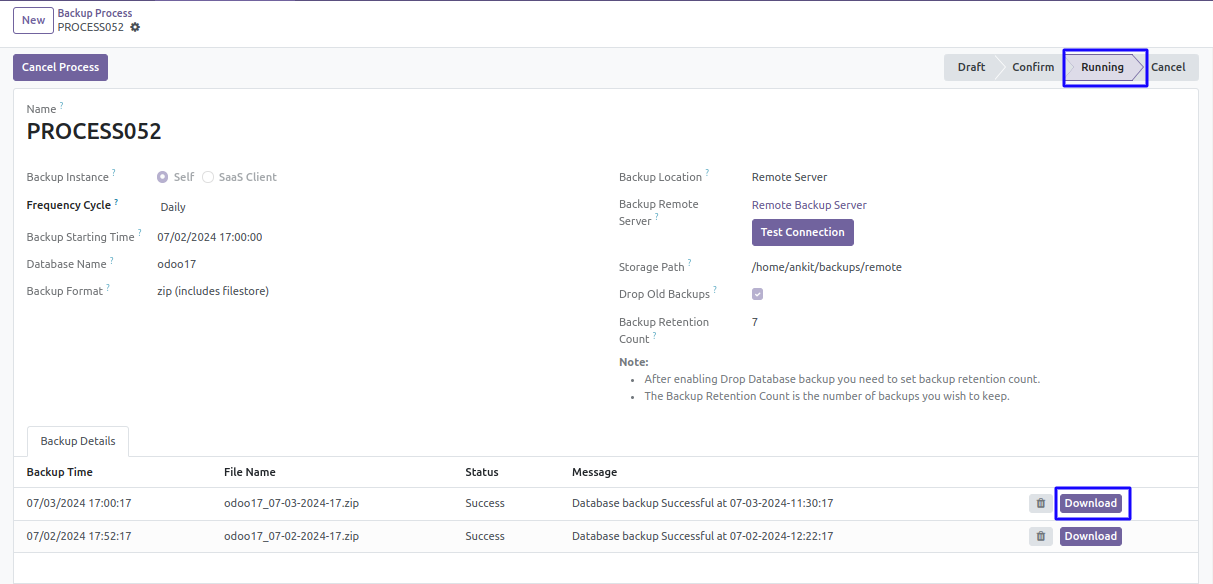1213x584 pixels.
Task: Select the SaaS Client radio option
Action: click(x=208, y=177)
